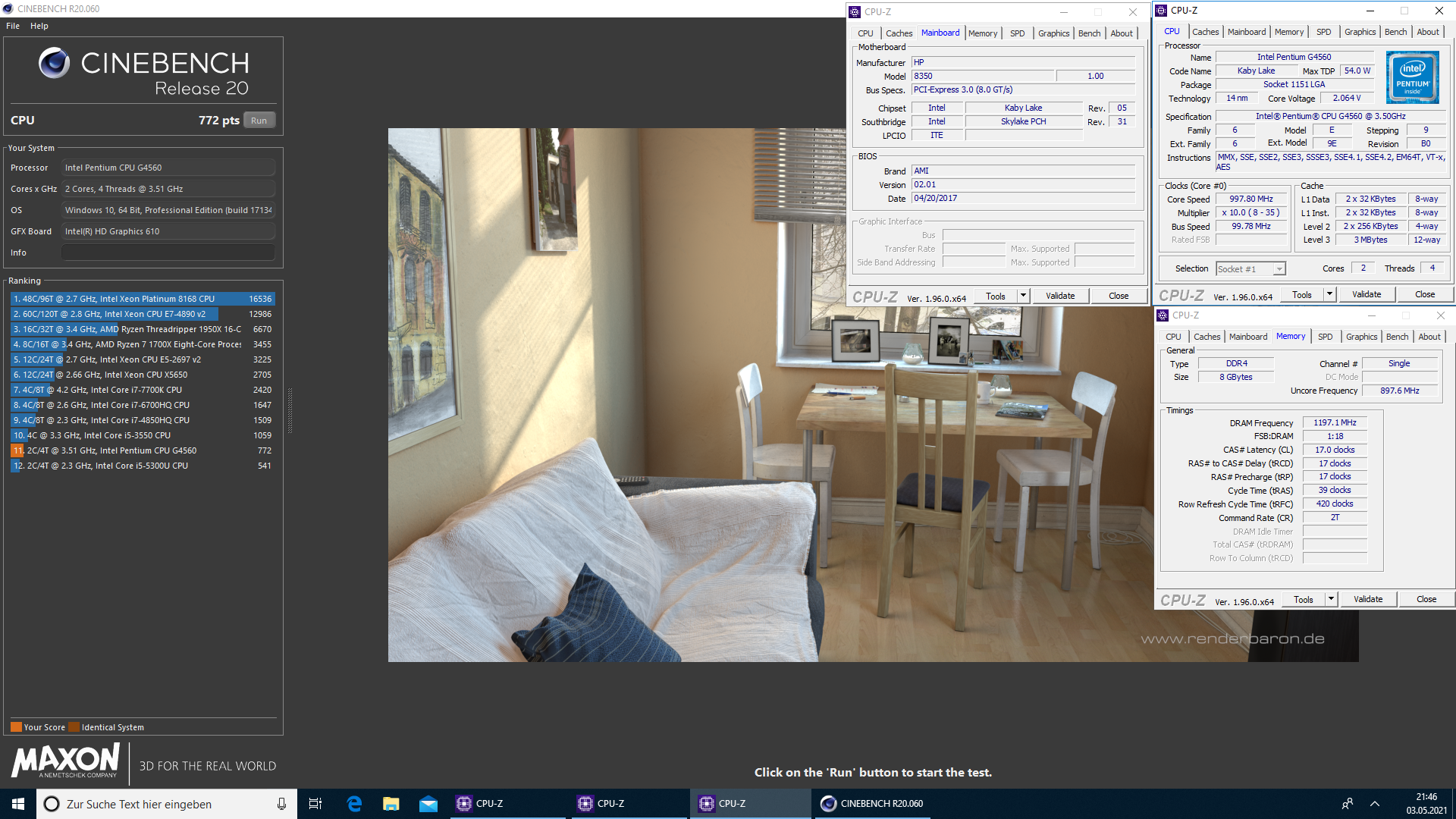Click the Mainboard Model field 8350
Screen dimensions: 1456x819
tap(982, 77)
